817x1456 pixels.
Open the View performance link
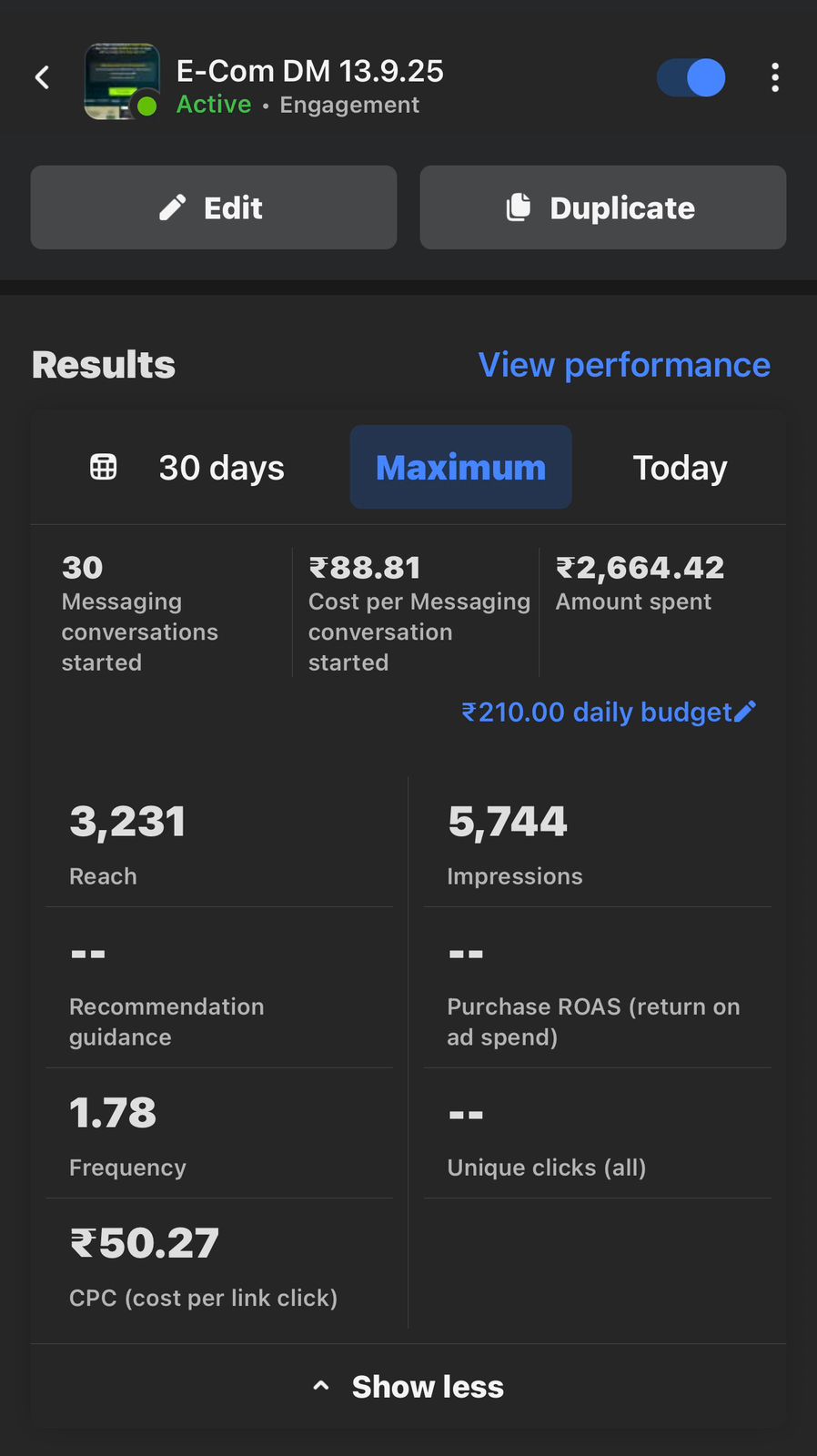click(624, 365)
